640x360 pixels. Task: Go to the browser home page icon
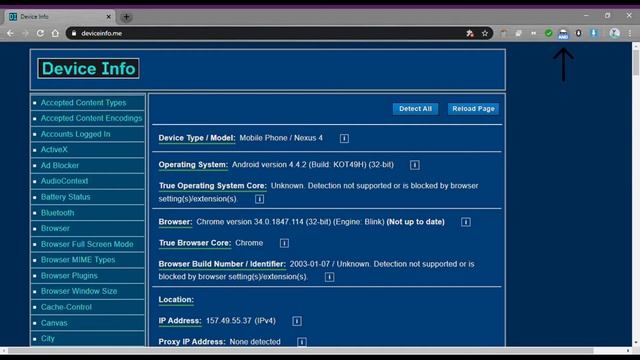click(55, 33)
